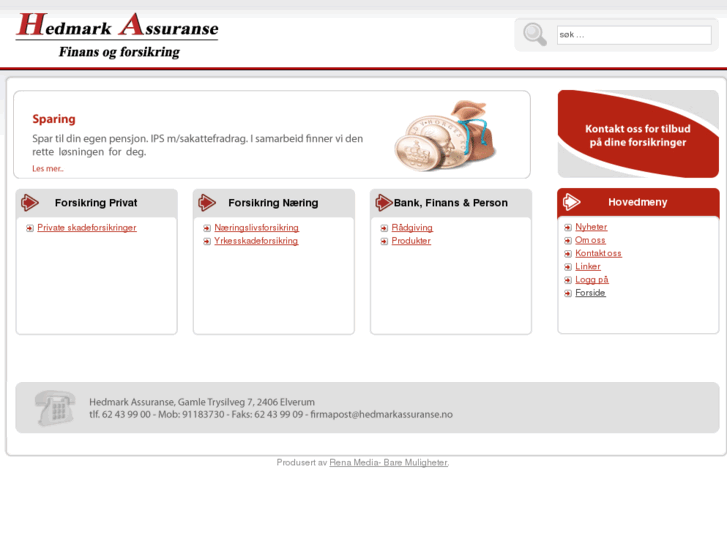Select Forside in the Hovedmeny
Screen dimensions: 727x545
click(590, 293)
